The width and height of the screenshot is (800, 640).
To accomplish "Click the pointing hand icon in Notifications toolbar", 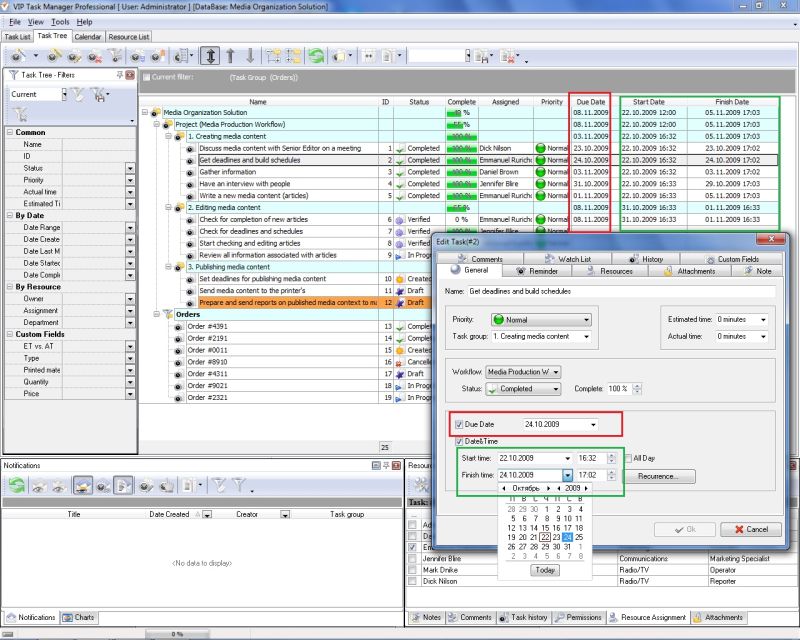I will tap(166, 485).
